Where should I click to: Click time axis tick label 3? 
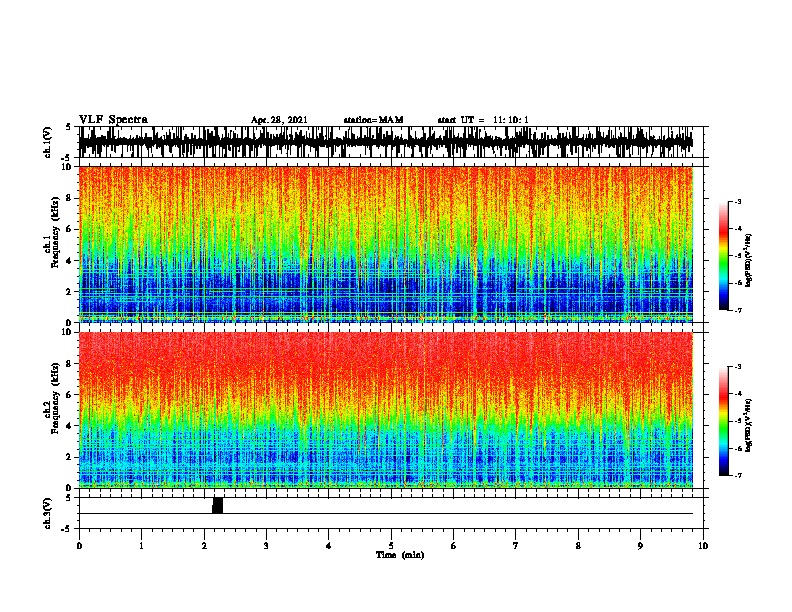click(266, 545)
